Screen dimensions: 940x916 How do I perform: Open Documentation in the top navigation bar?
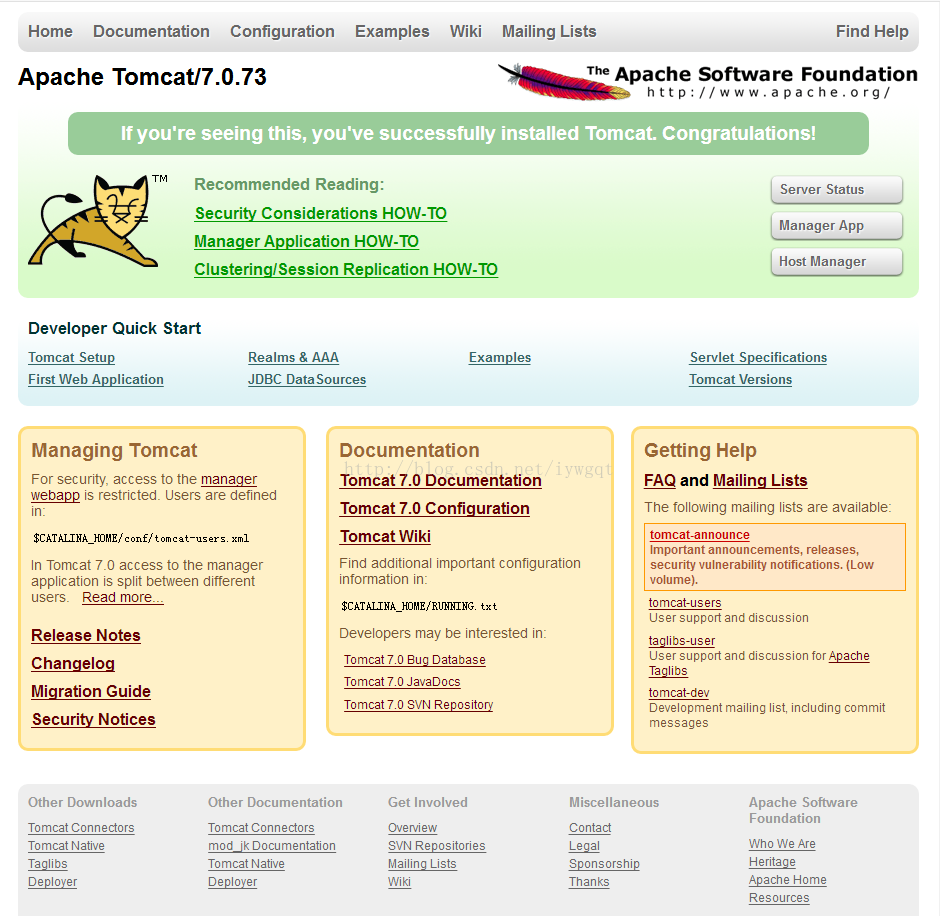point(151,31)
